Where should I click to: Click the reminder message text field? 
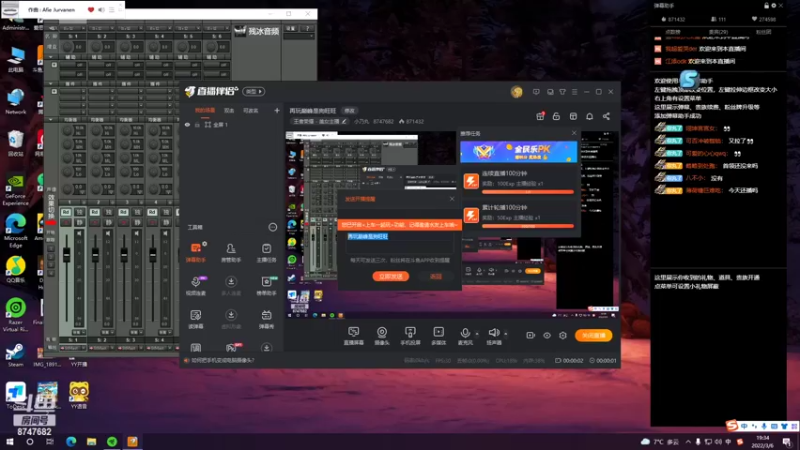[x=399, y=242]
